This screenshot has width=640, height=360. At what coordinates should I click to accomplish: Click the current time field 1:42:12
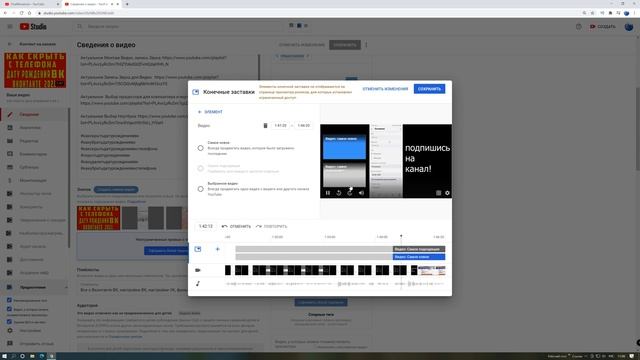(x=206, y=226)
